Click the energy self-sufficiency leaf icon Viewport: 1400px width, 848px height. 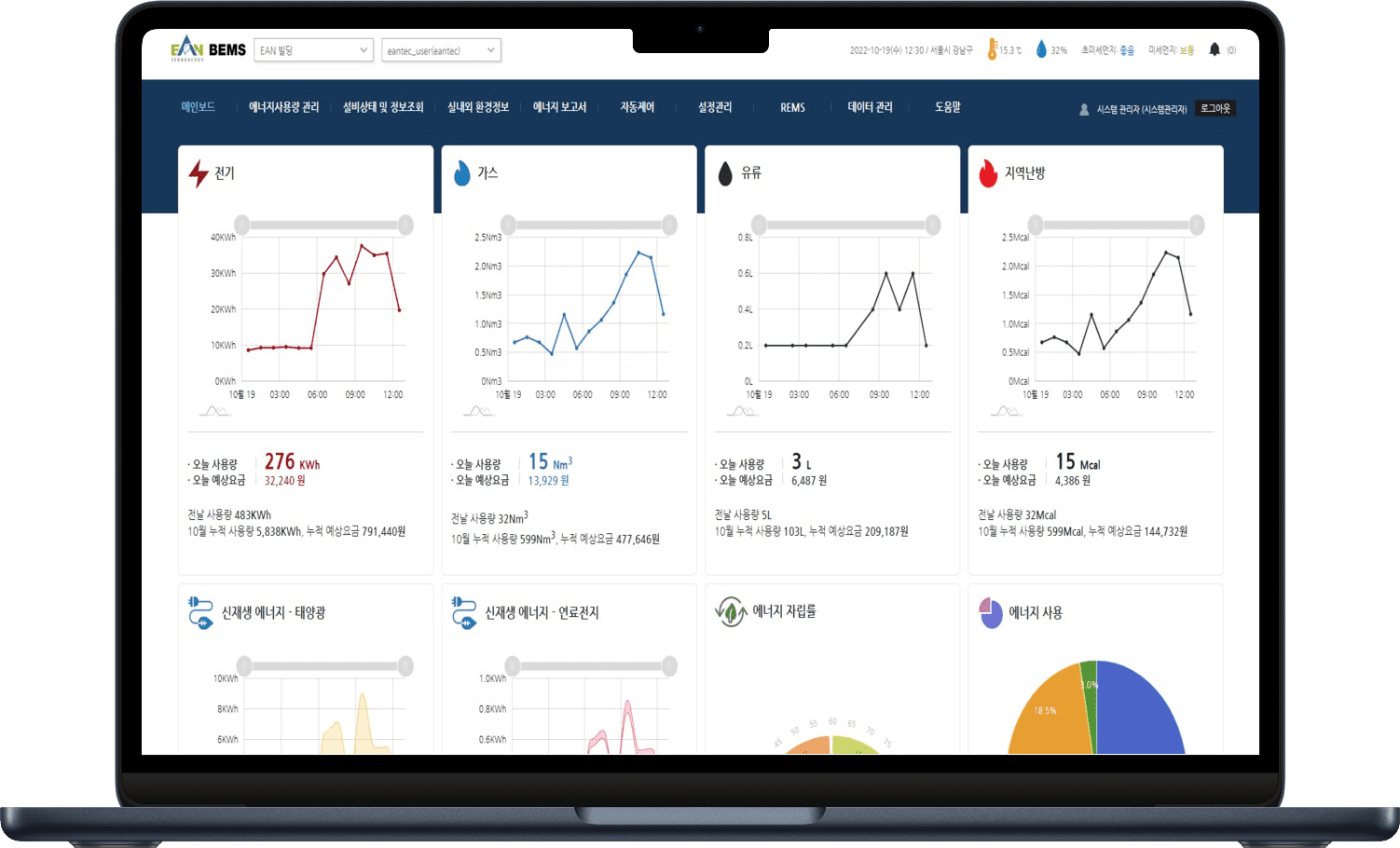[731, 612]
